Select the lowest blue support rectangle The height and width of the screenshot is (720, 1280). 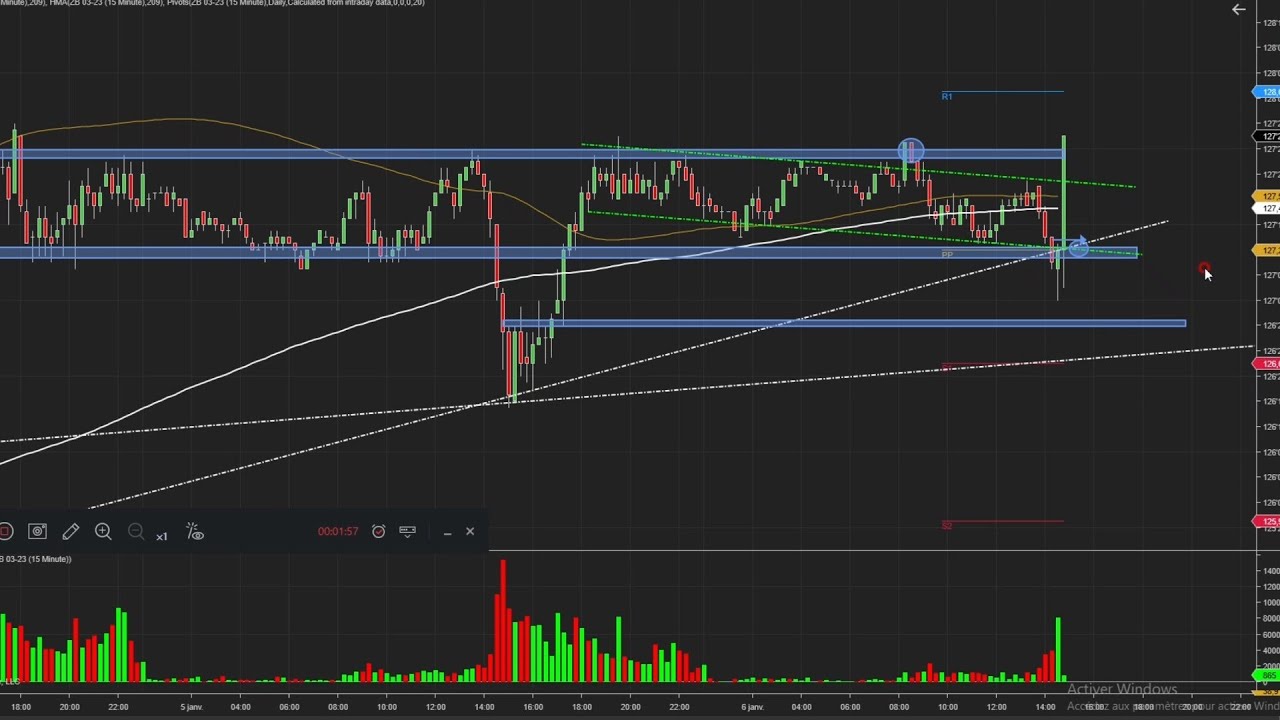pyautogui.click(x=845, y=323)
